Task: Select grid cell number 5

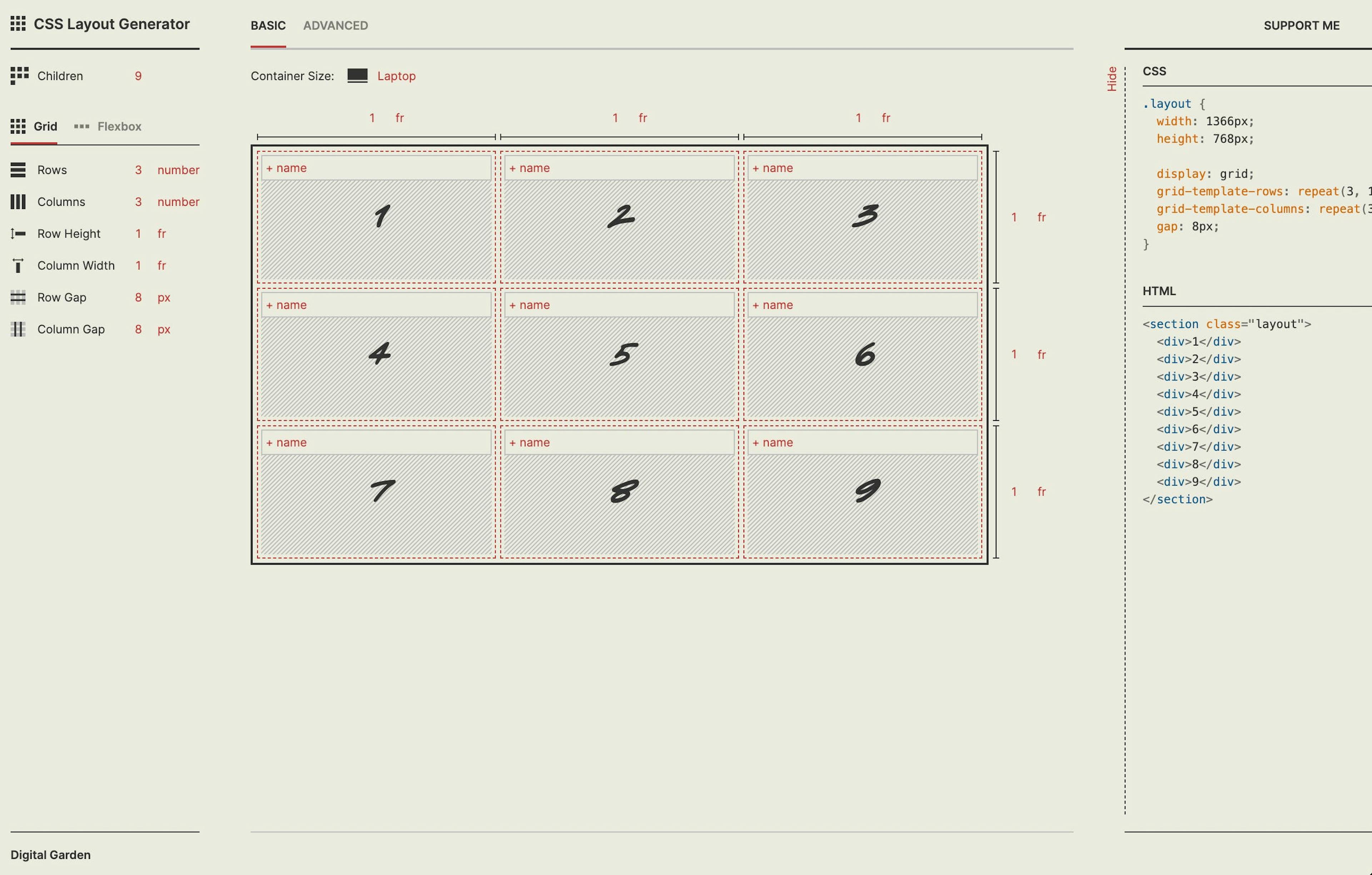Action: click(x=619, y=354)
